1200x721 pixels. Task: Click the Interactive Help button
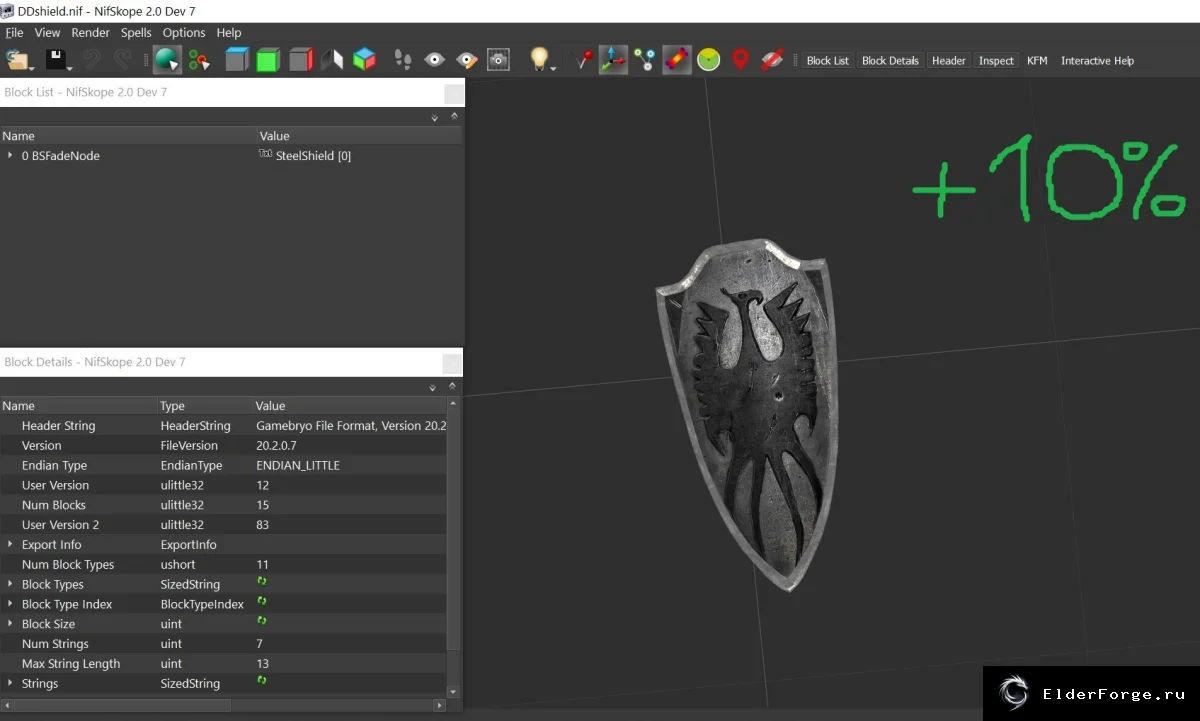1097,61
